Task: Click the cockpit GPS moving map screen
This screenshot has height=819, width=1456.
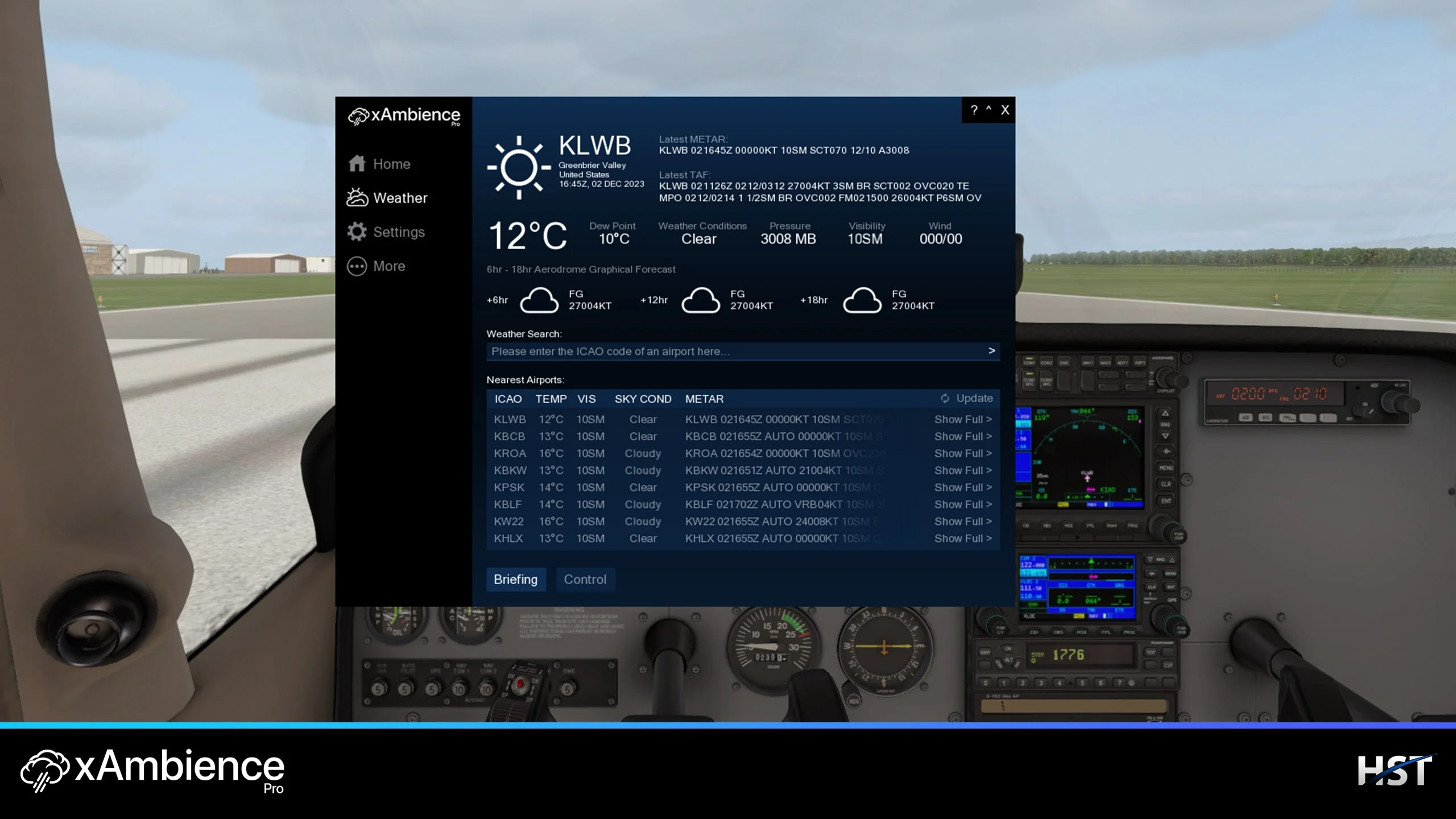Action: pos(1080,457)
